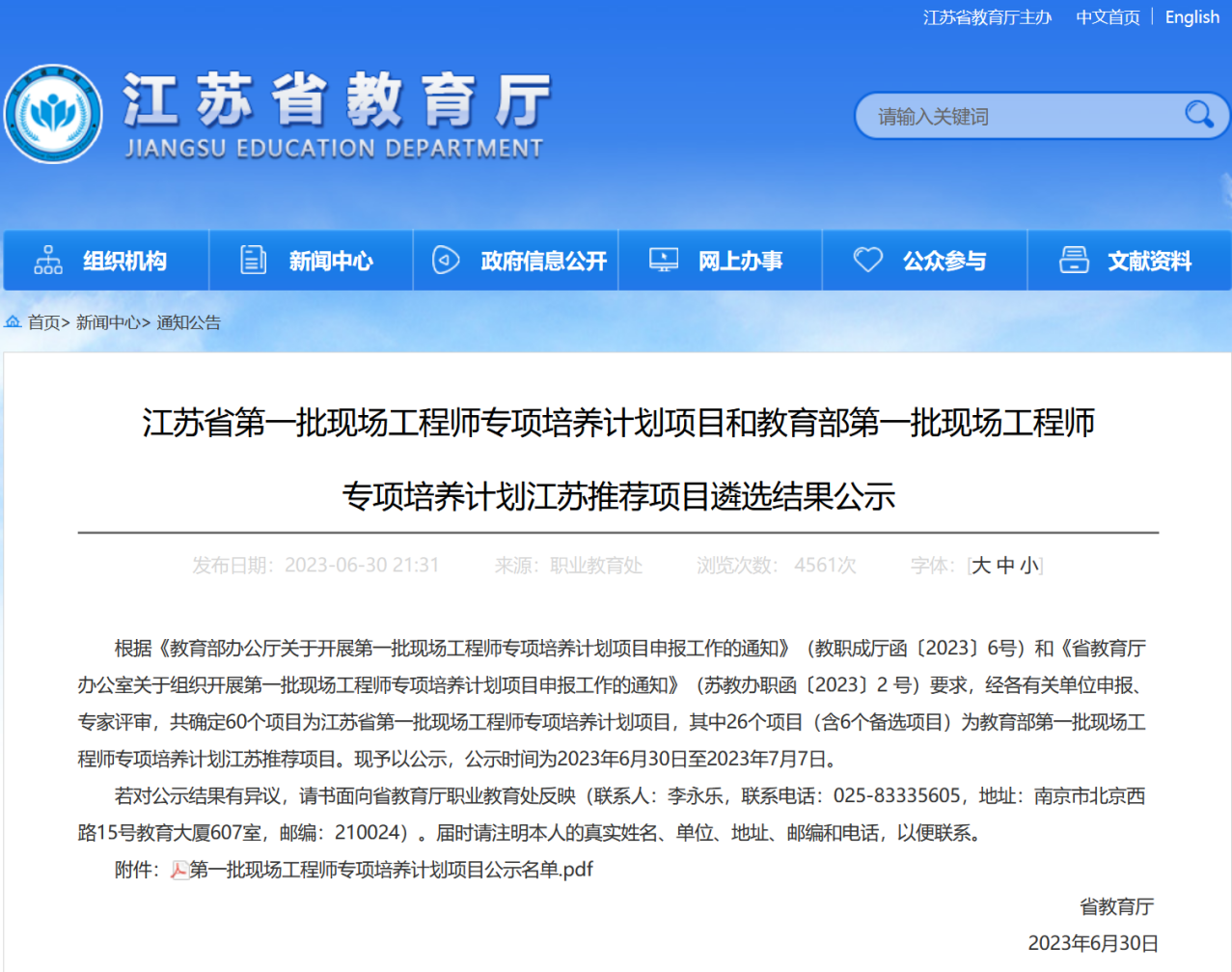Click the 中文首页 link
Screen dimensions: 1232x972
click(x=1108, y=17)
